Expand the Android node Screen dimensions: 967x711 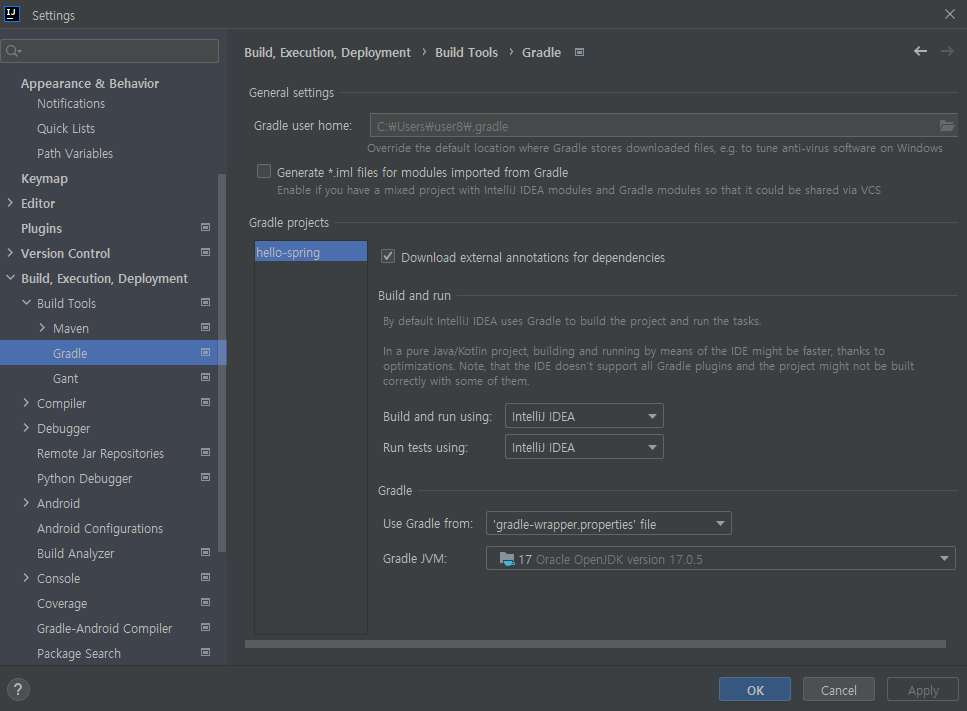[26, 503]
